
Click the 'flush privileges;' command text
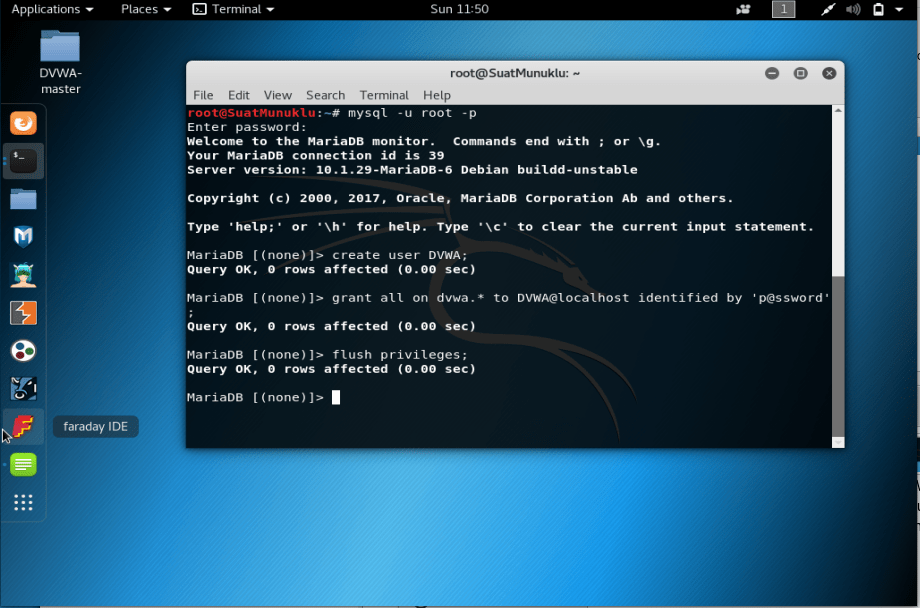click(400, 355)
